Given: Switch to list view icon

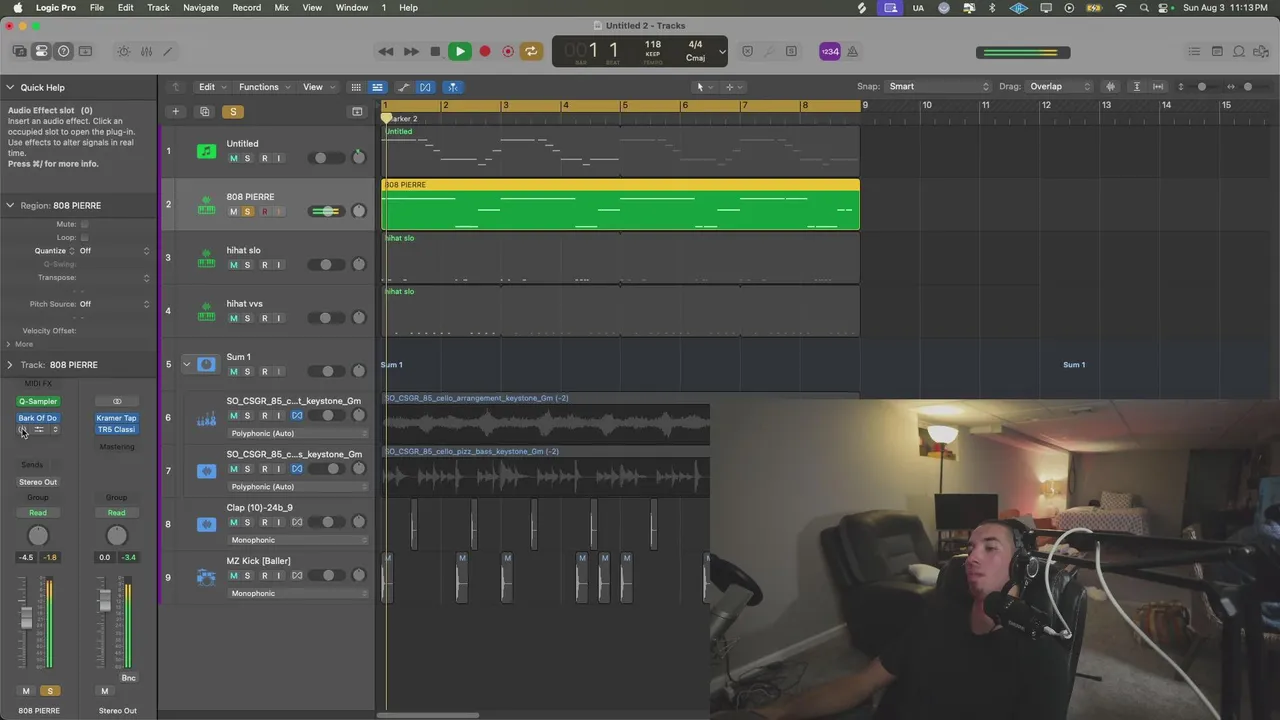Looking at the screenshot, I should pyautogui.click(x=377, y=87).
